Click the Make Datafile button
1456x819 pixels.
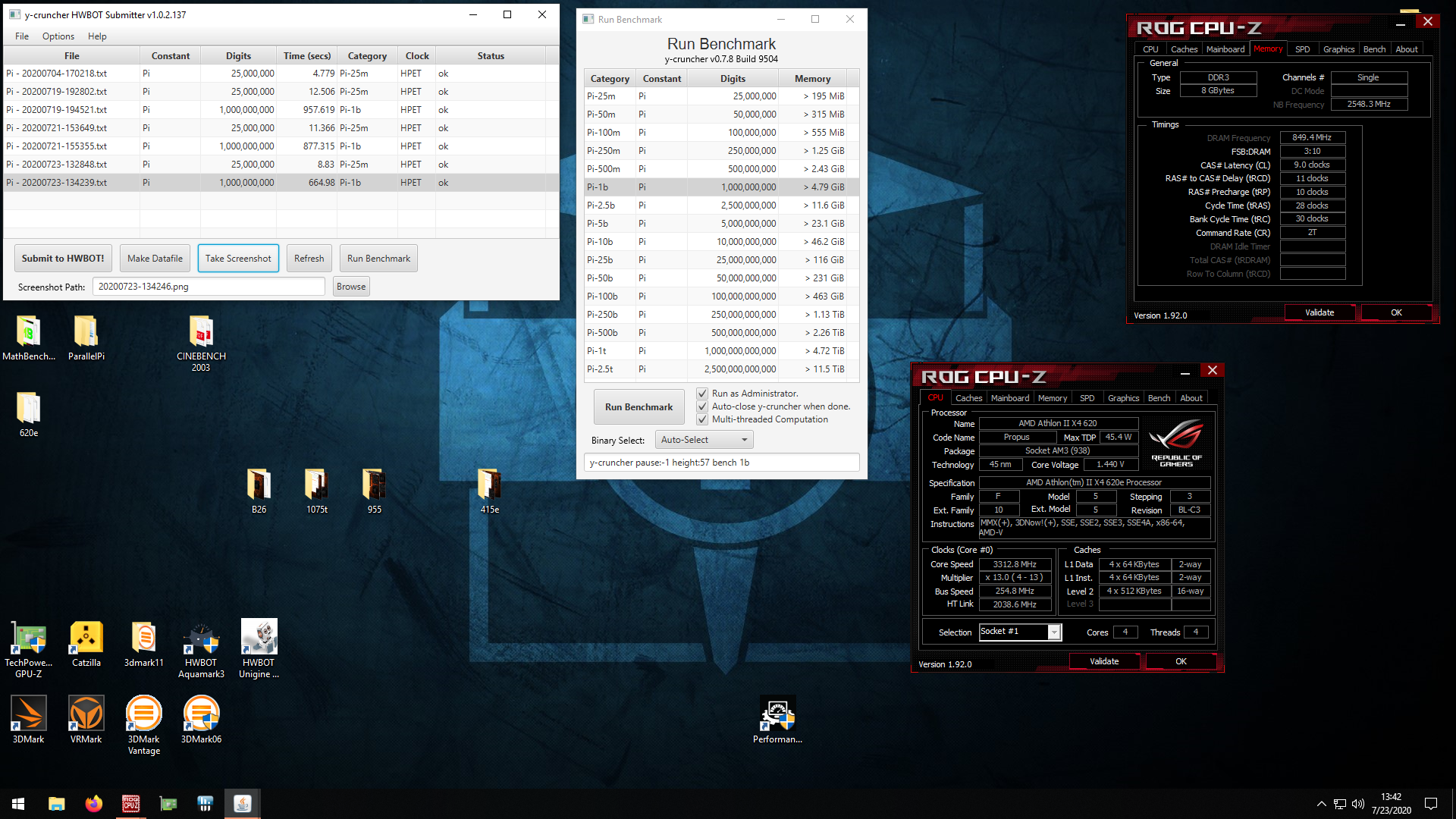(x=155, y=259)
